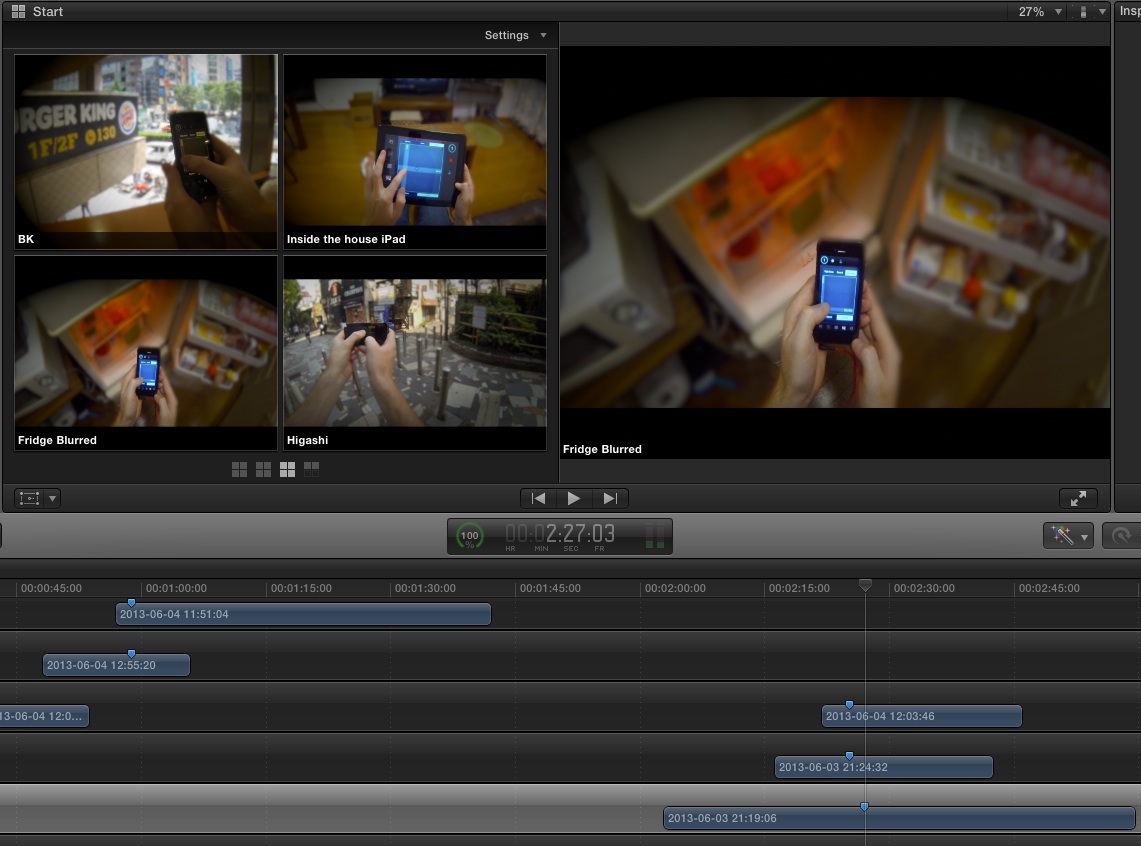The width and height of the screenshot is (1141, 846).
Task: Expand the Angle Viewer to fullscreen
Action: click(x=1078, y=498)
